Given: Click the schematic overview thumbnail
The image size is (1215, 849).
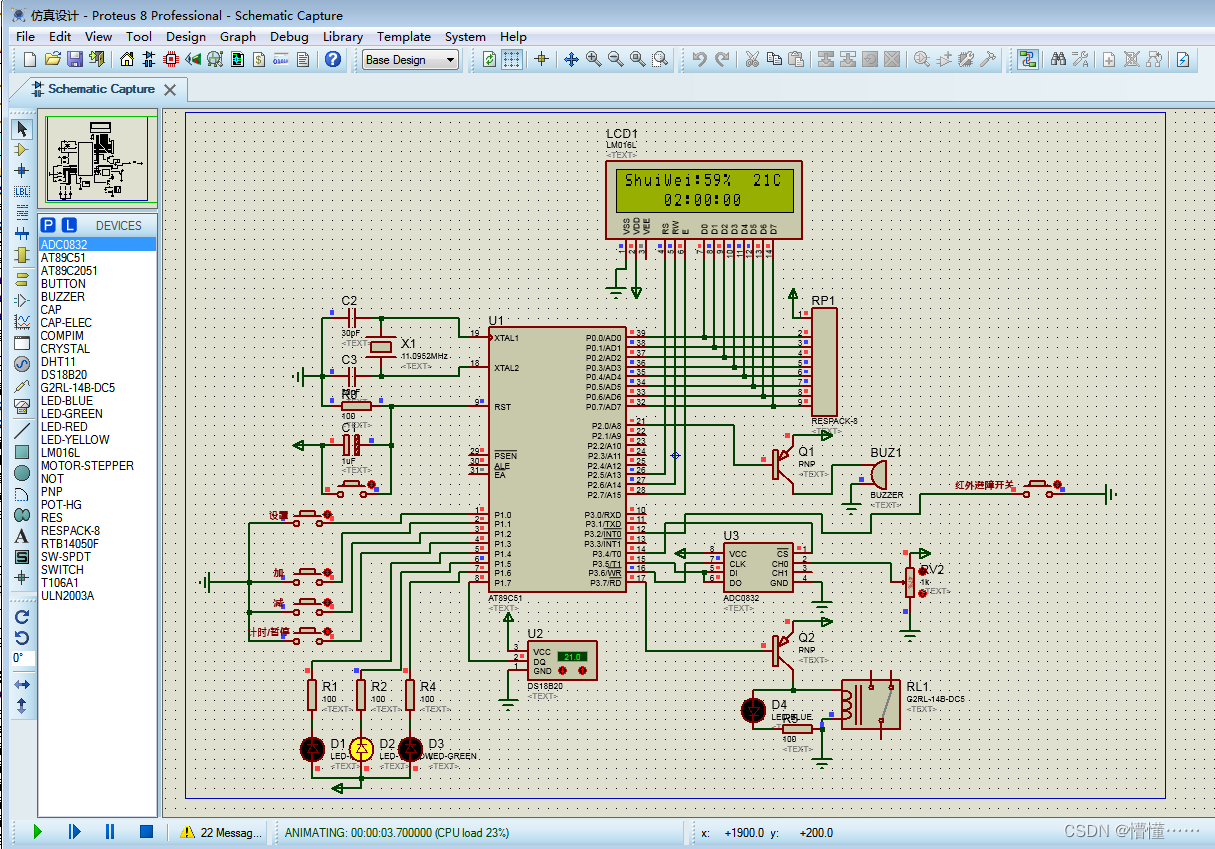Looking at the screenshot, I should click(98, 160).
